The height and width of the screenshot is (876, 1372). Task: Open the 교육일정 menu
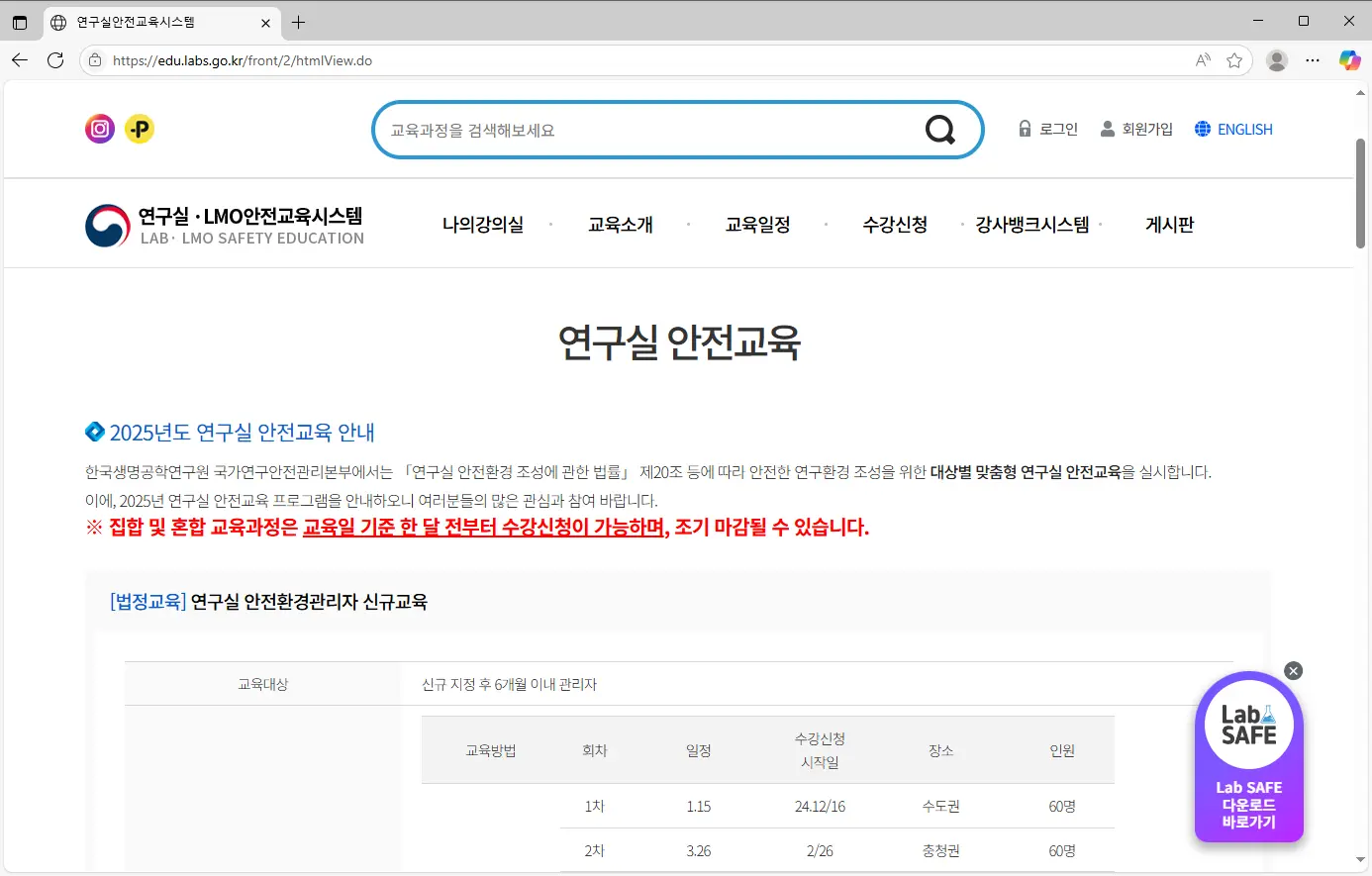click(x=757, y=225)
